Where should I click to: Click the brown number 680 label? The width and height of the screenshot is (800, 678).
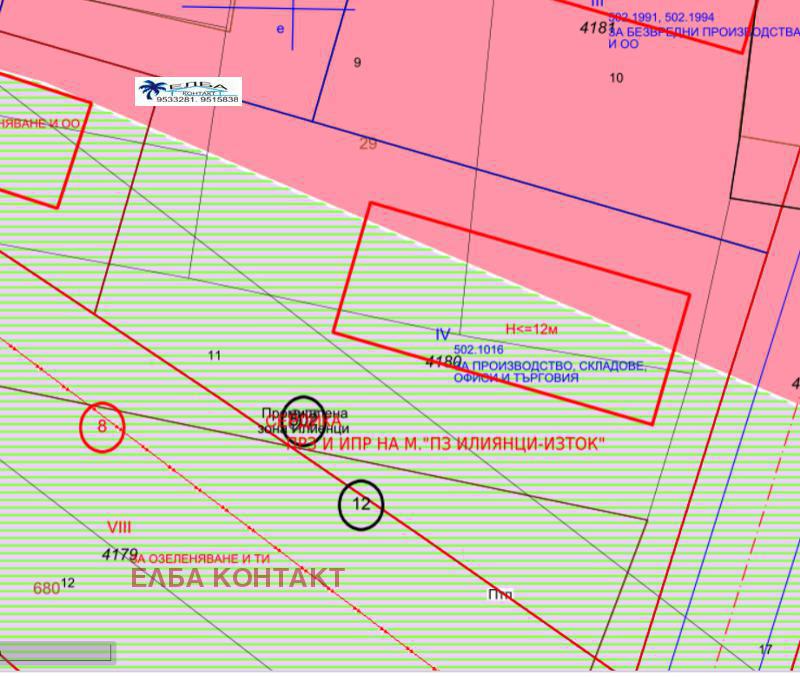tap(46, 589)
